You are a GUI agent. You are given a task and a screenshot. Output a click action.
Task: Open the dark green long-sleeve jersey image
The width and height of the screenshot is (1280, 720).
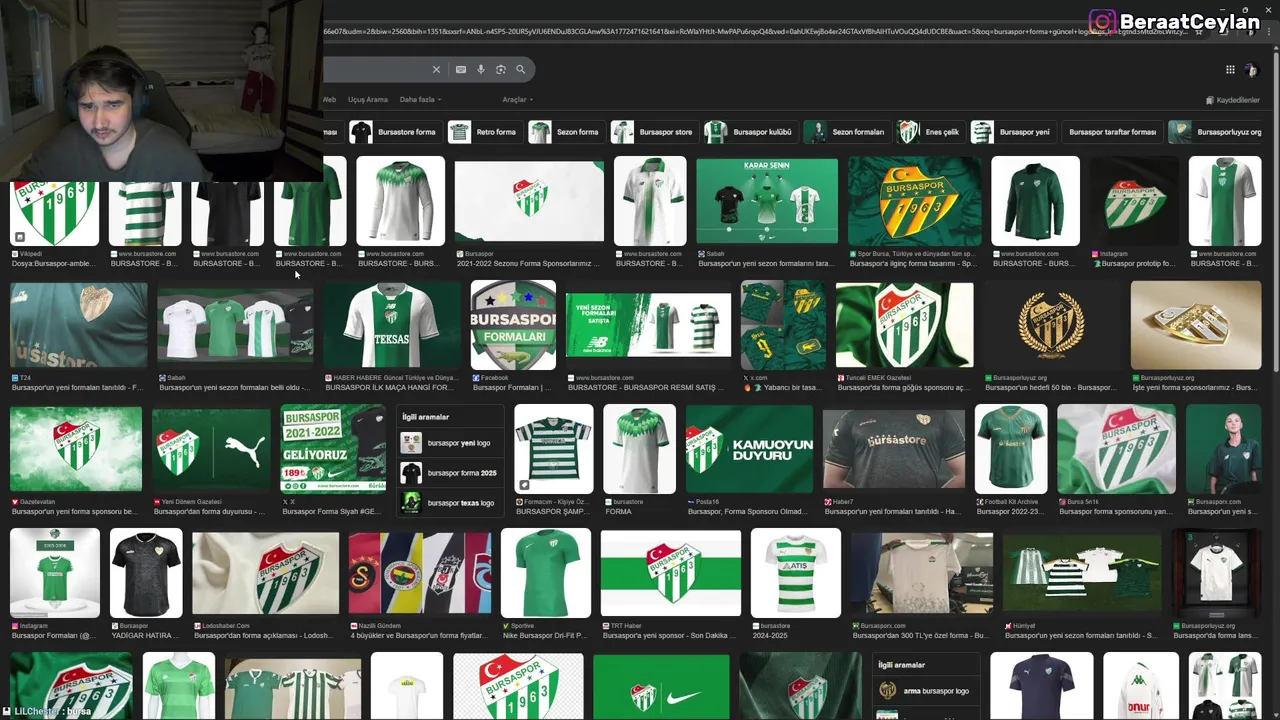tap(1035, 201)
